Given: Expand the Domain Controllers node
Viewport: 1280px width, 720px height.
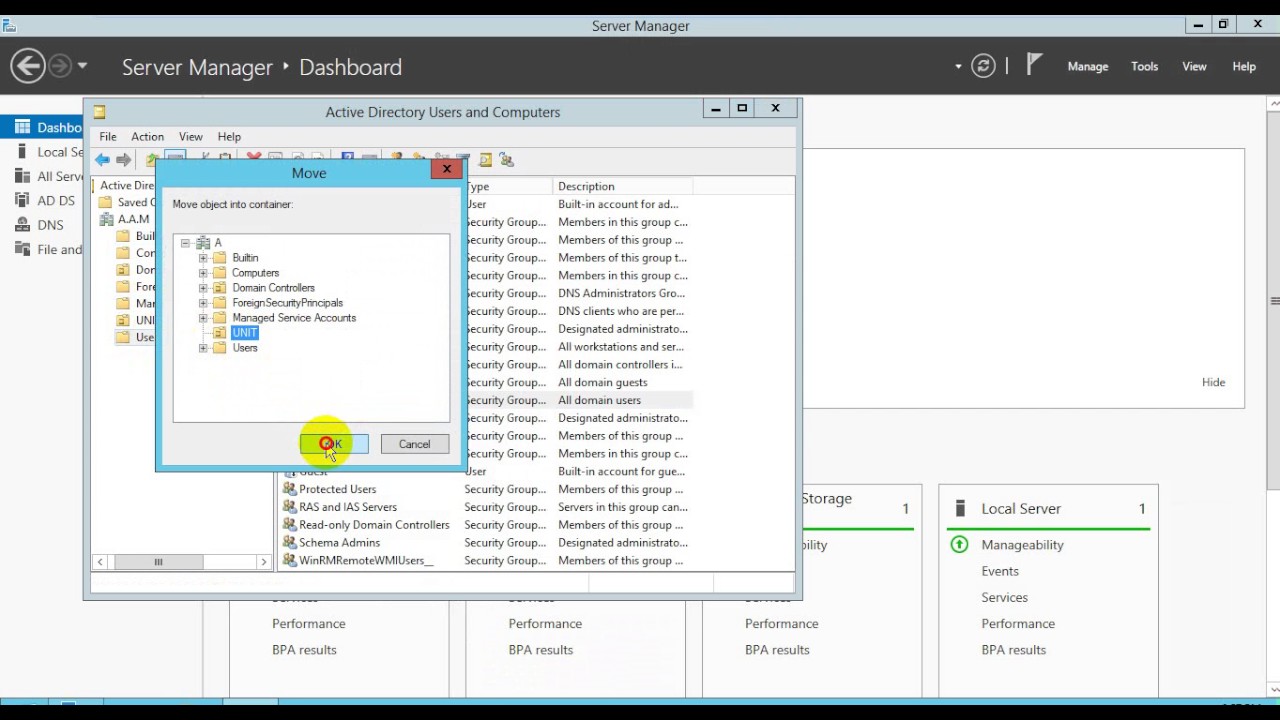Looking at the screenshot, I should [x=203, y=288].
